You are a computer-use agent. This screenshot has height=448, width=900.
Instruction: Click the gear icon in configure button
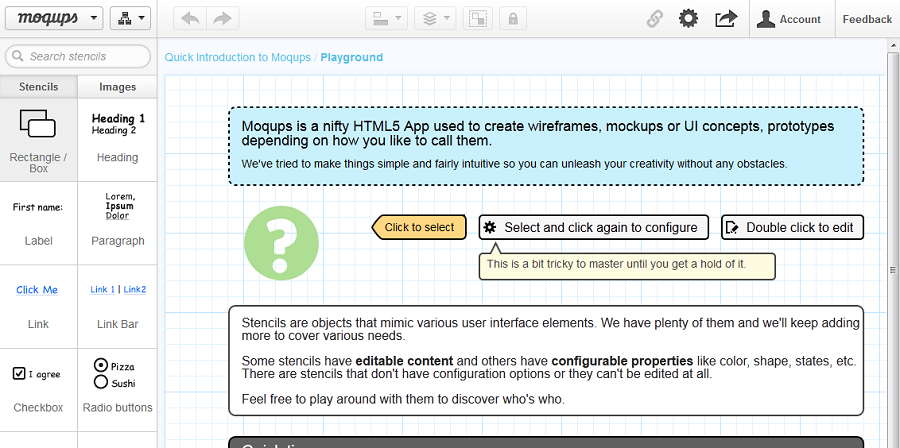point(490,228)
